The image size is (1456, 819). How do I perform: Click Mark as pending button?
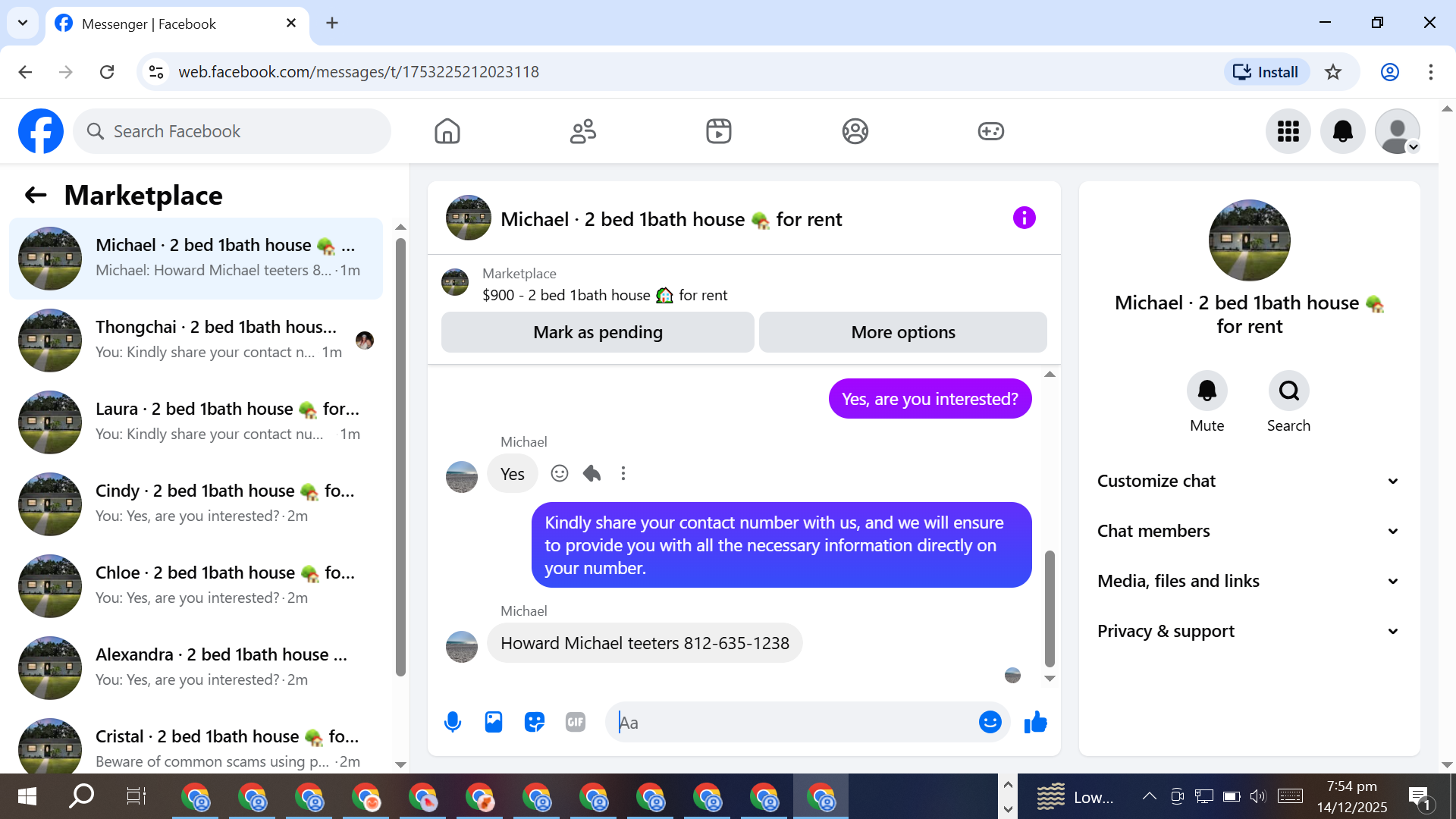click(598, 332)
